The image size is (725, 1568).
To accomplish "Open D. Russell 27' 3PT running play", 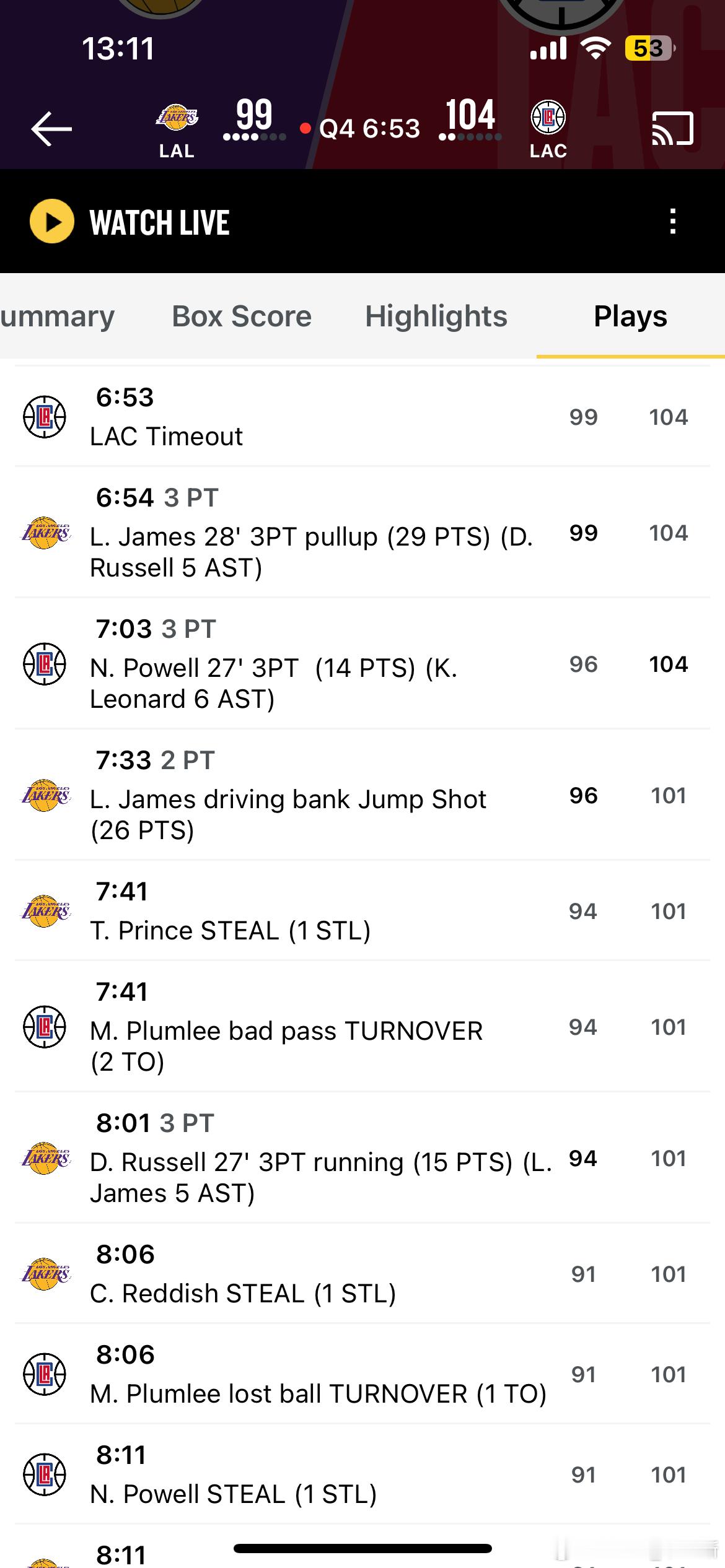I will [362, 1158].
